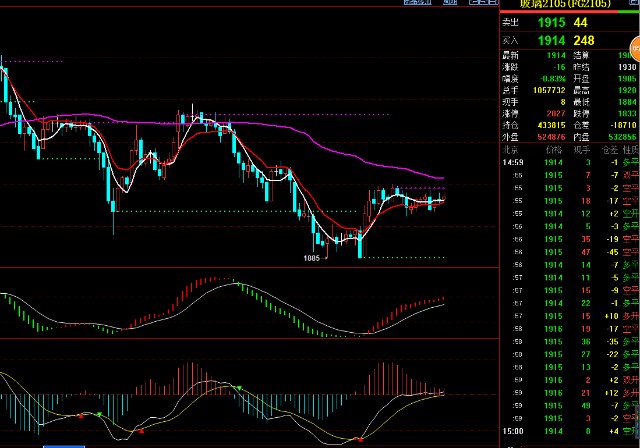Select the 玻璃2105 (FG2105) contract title
The height and width of the screenshot is (448, 640).
pyautogui.click(x=560, y=5)
